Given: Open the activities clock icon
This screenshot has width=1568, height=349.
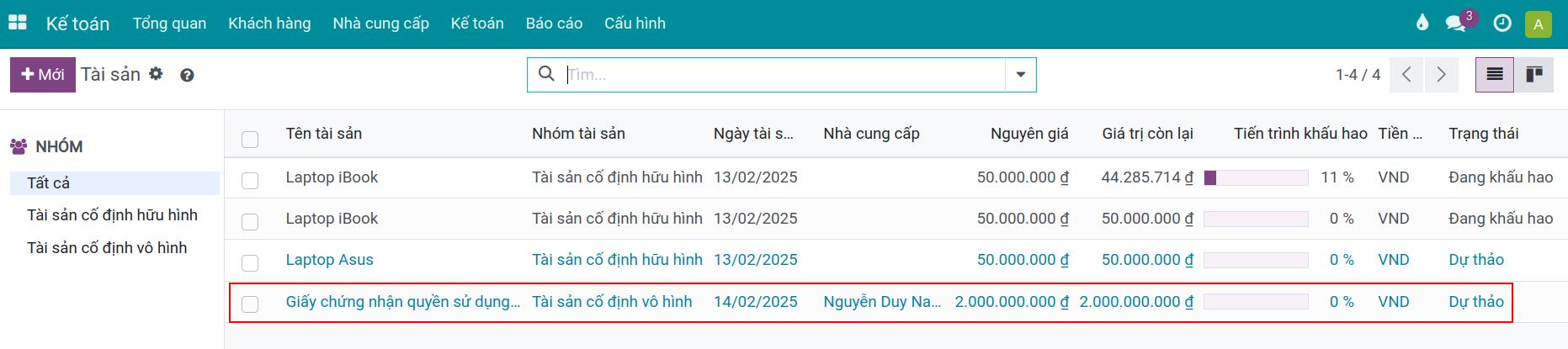Looking at the screenshot, I should 1502,24.
